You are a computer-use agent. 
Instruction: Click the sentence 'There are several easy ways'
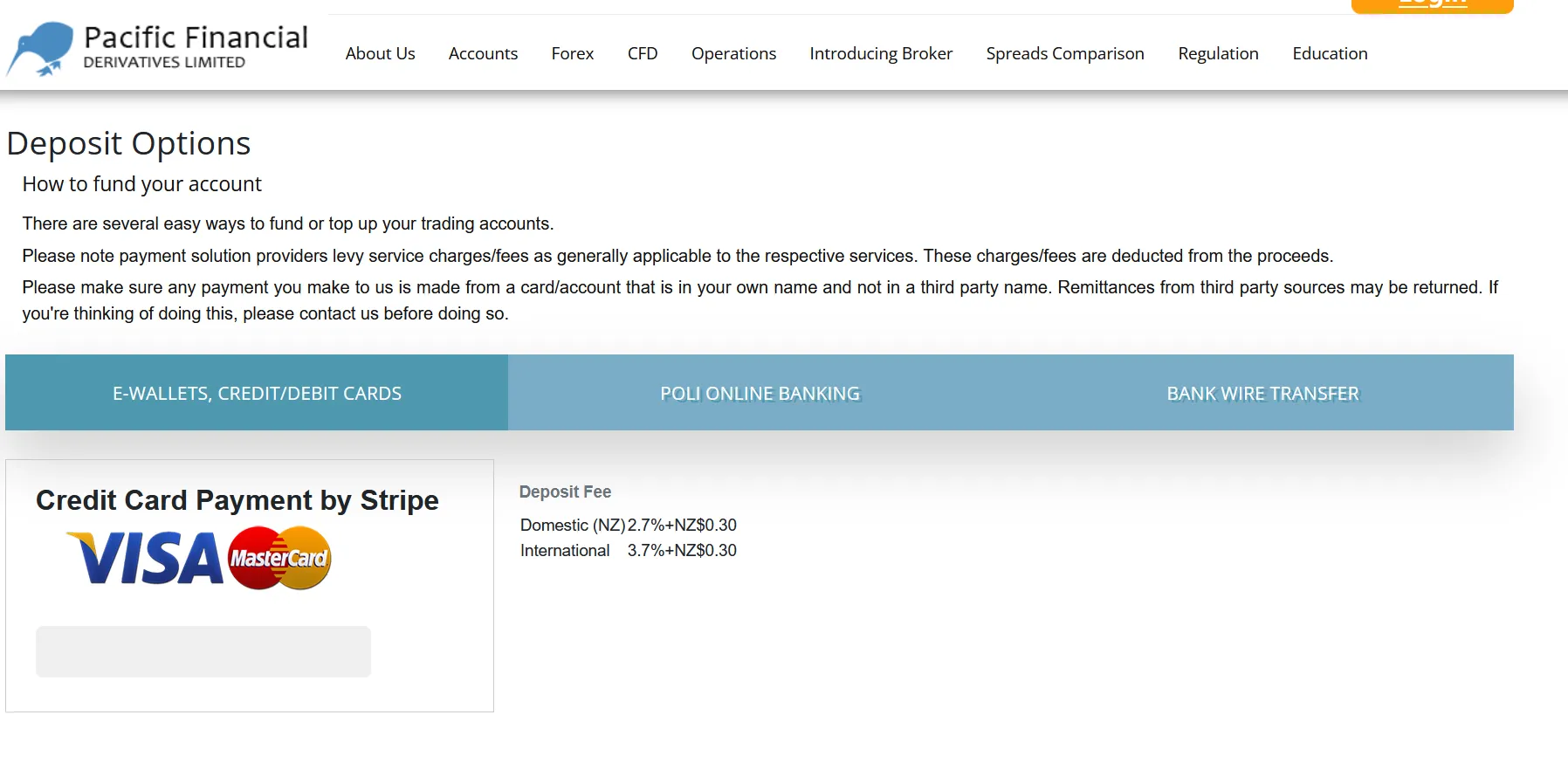[287, 223]
